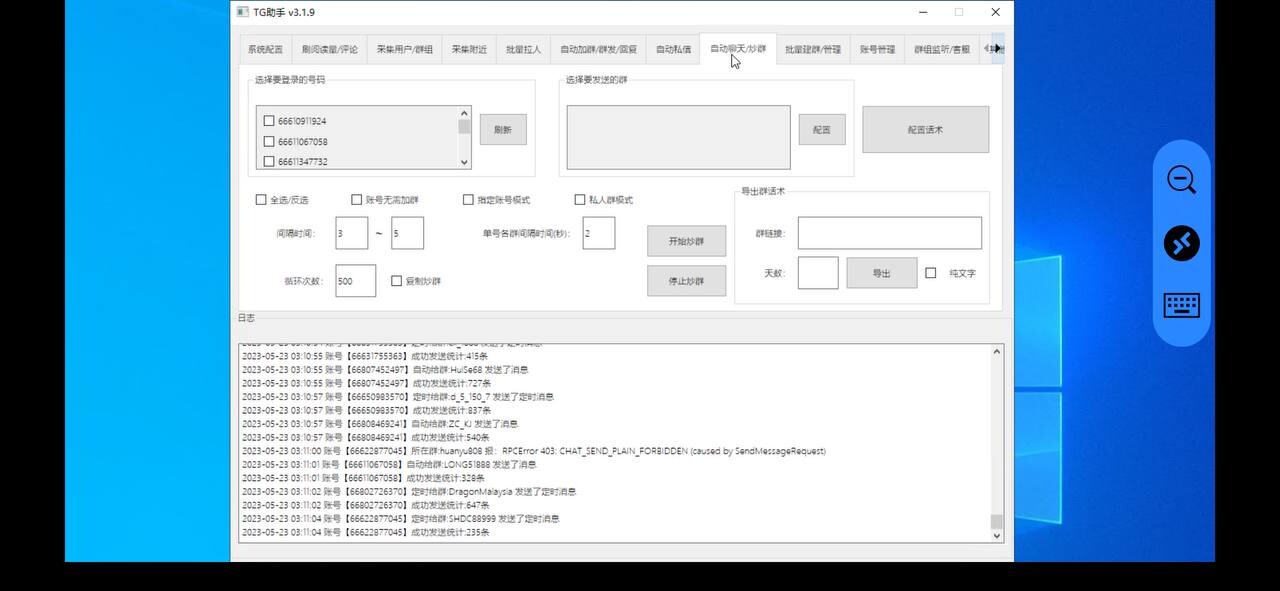Select account 66610911924 in the number list
The height and width of the screenshot is (591, 1280).
tap(268, 119)
